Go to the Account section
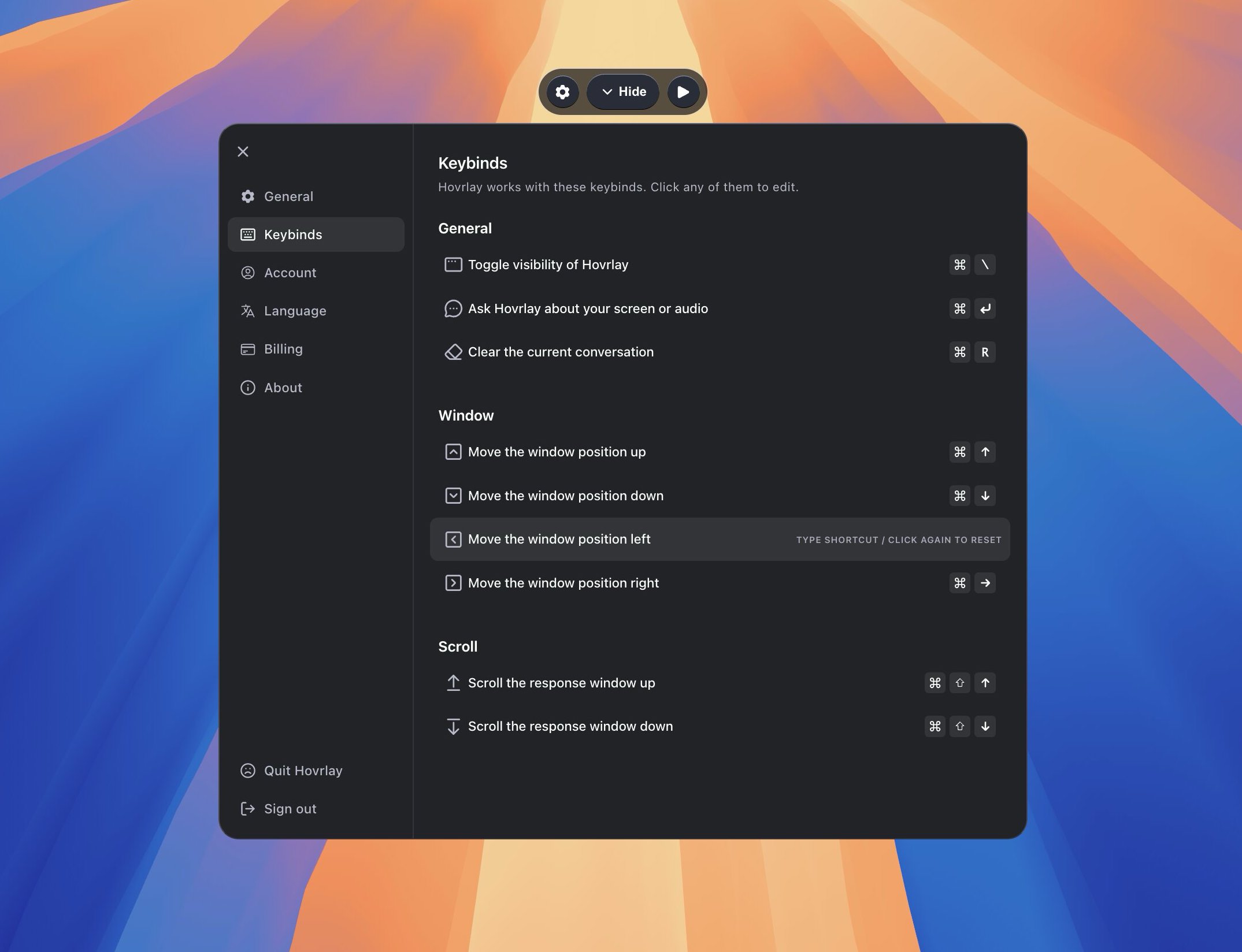Image resolution: width=1242 pixels, height=952 pixels. click(316, 273)
